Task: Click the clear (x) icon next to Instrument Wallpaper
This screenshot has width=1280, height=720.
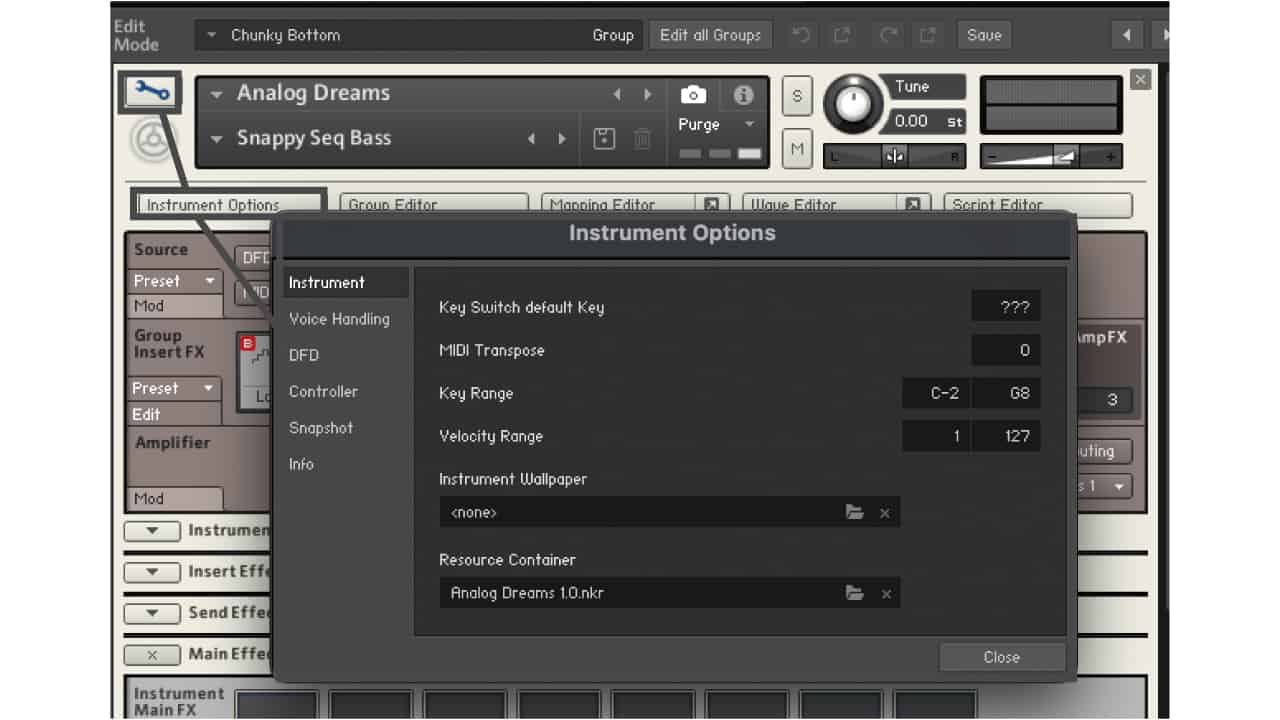Action: click(885, 512)
